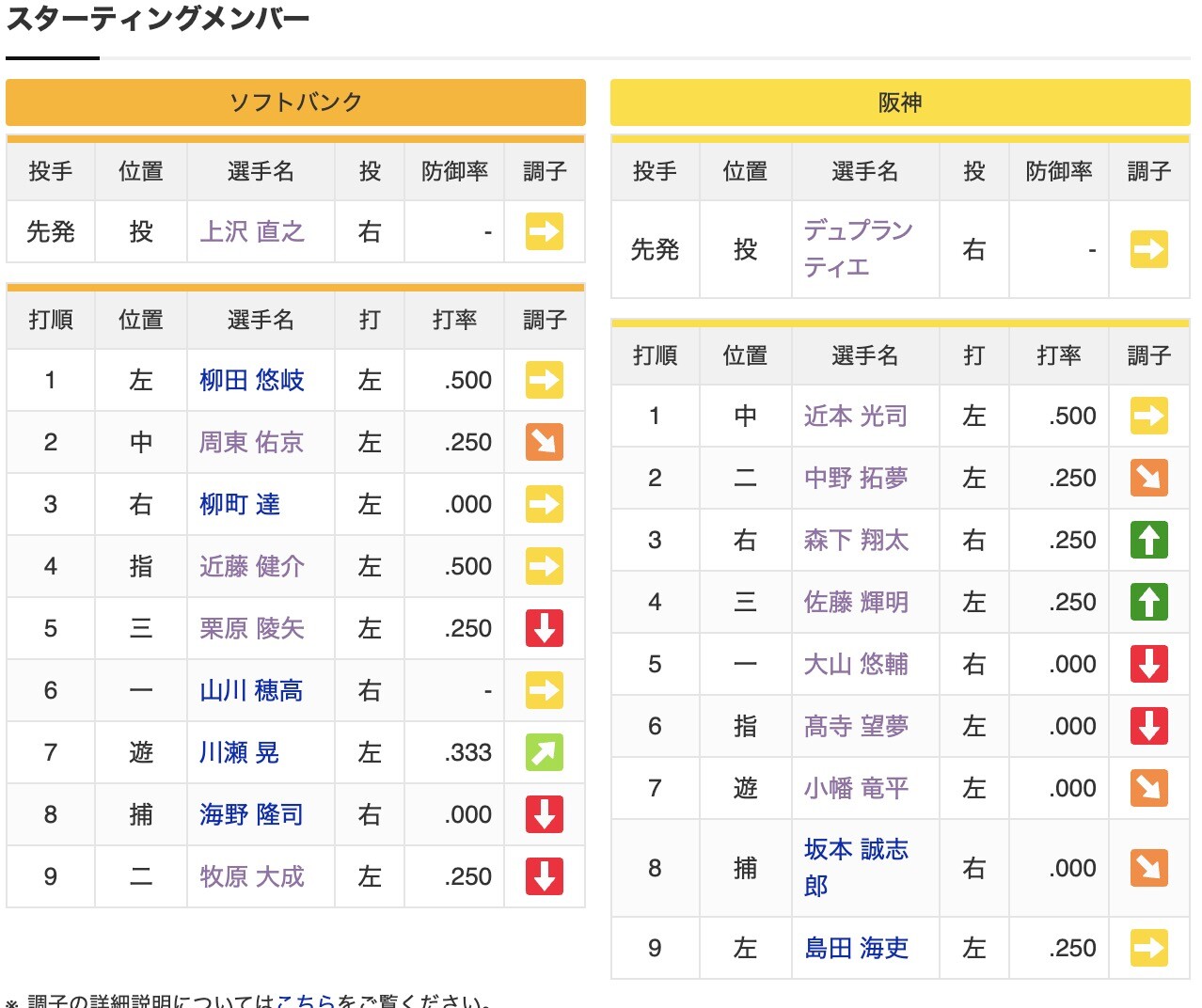Open 近藤 健介 player link
The width and height of the screenshot is (1202, 1008).
click(251, 566)
